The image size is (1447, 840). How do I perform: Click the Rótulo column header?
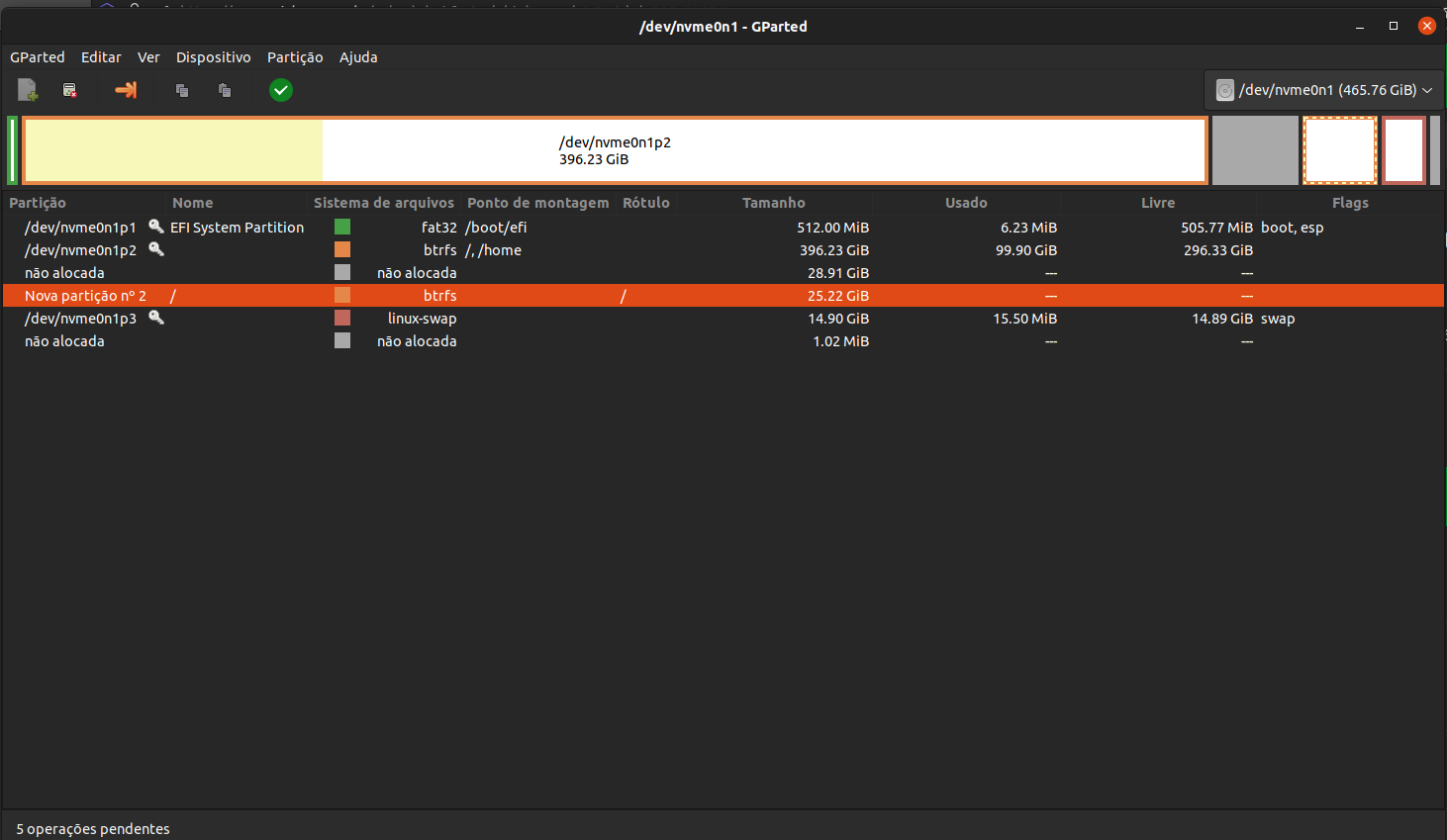[x=646, y=203]
